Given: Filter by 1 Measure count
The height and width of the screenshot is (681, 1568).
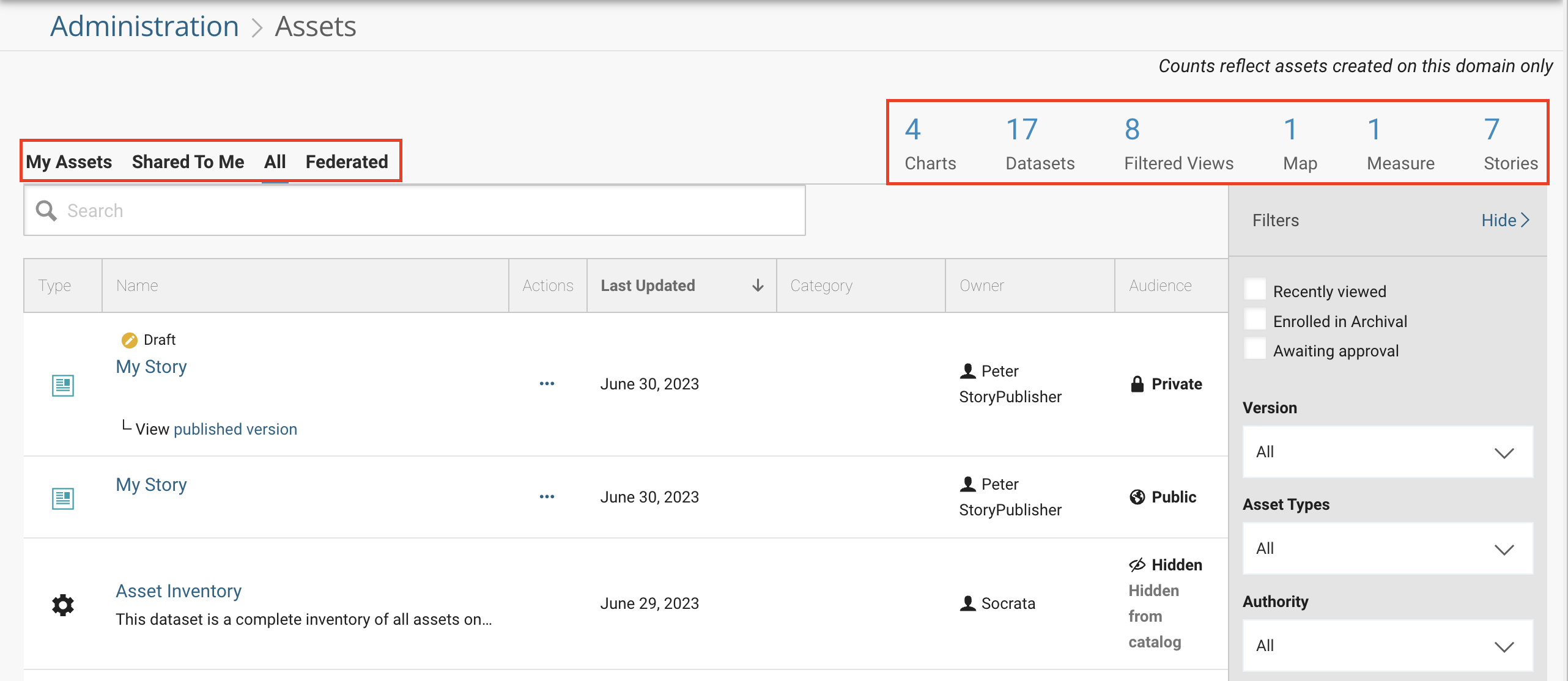Looking at the screenshot, I should coord(1400,144).
